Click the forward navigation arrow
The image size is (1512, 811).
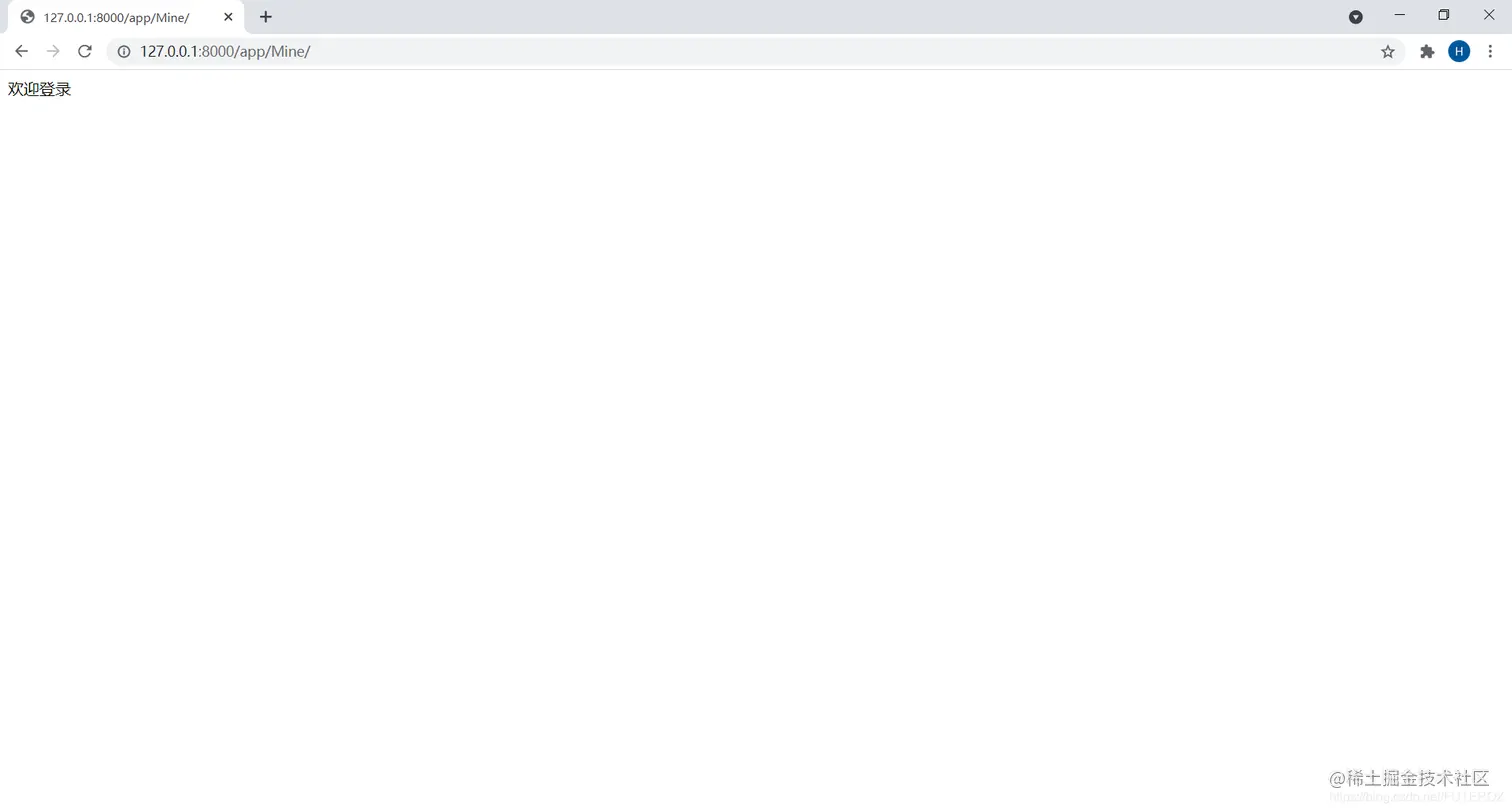point(53,51)
